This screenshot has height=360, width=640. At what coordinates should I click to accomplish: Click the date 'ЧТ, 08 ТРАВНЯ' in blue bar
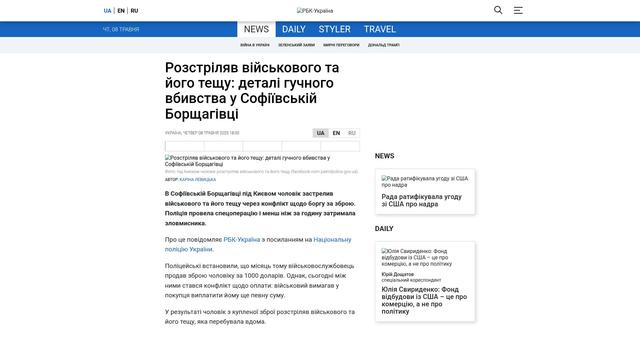121,29
